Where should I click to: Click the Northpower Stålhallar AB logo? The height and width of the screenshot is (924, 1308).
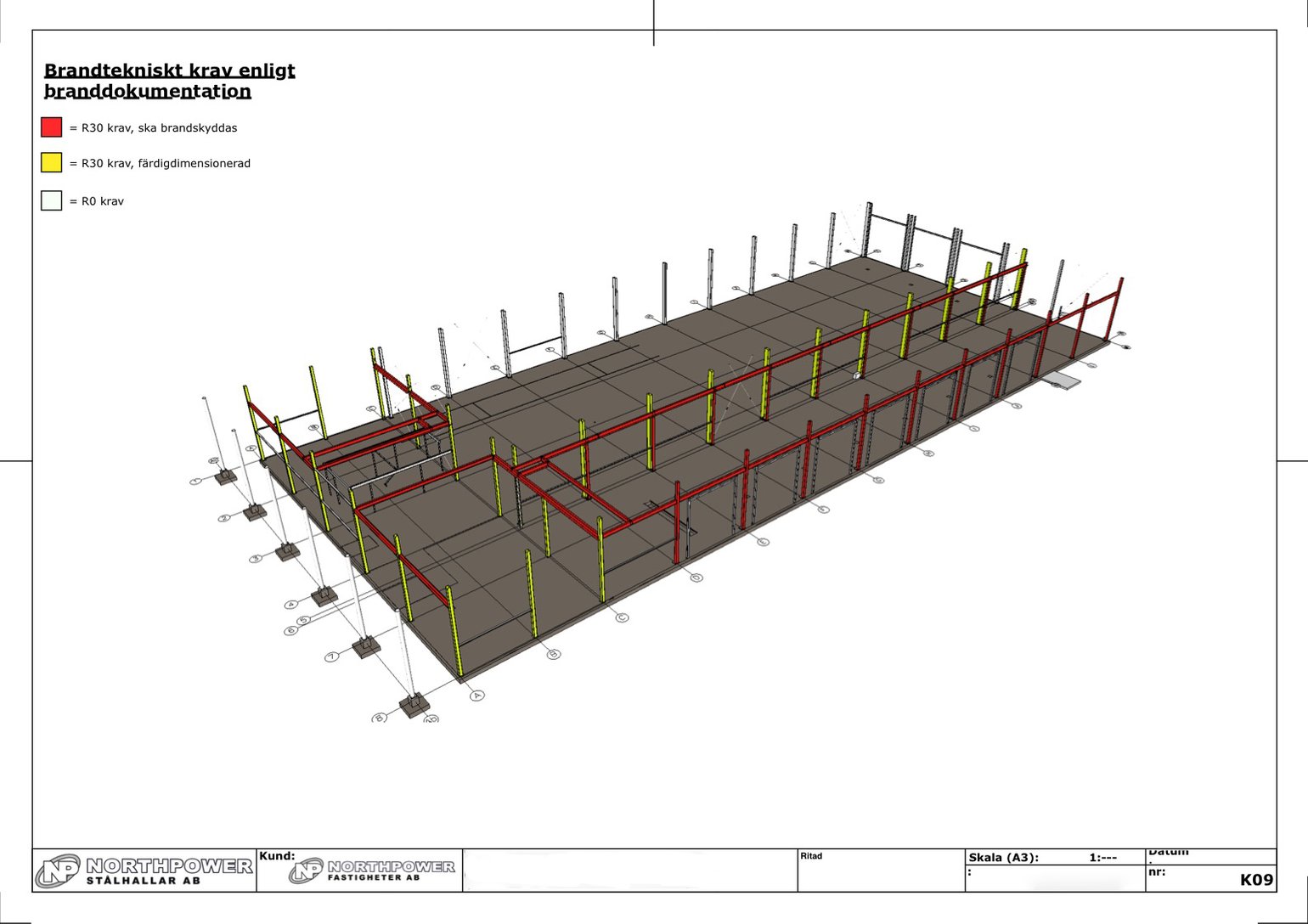tap(144, 870)
